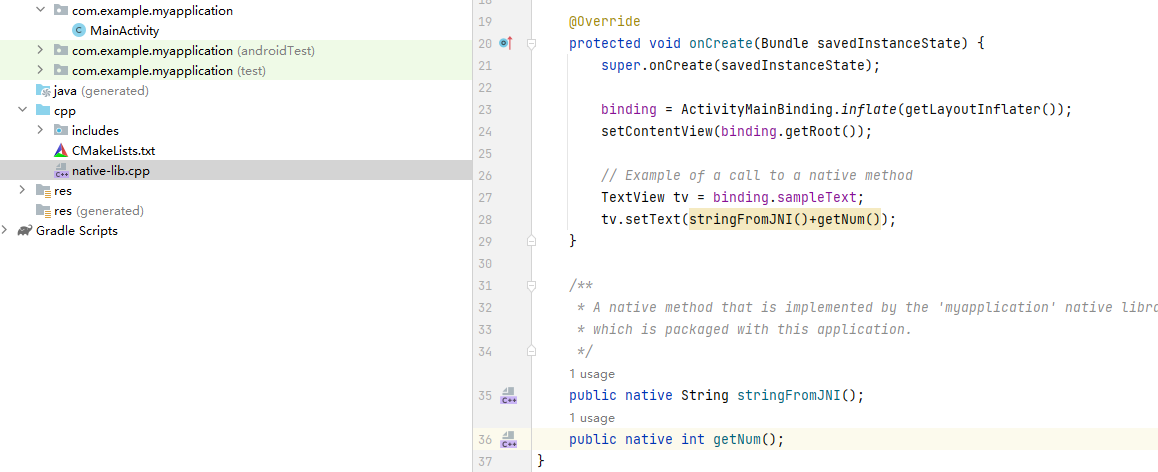
Task: Click the java (generated) folder icon
Action: coord(43,91)
